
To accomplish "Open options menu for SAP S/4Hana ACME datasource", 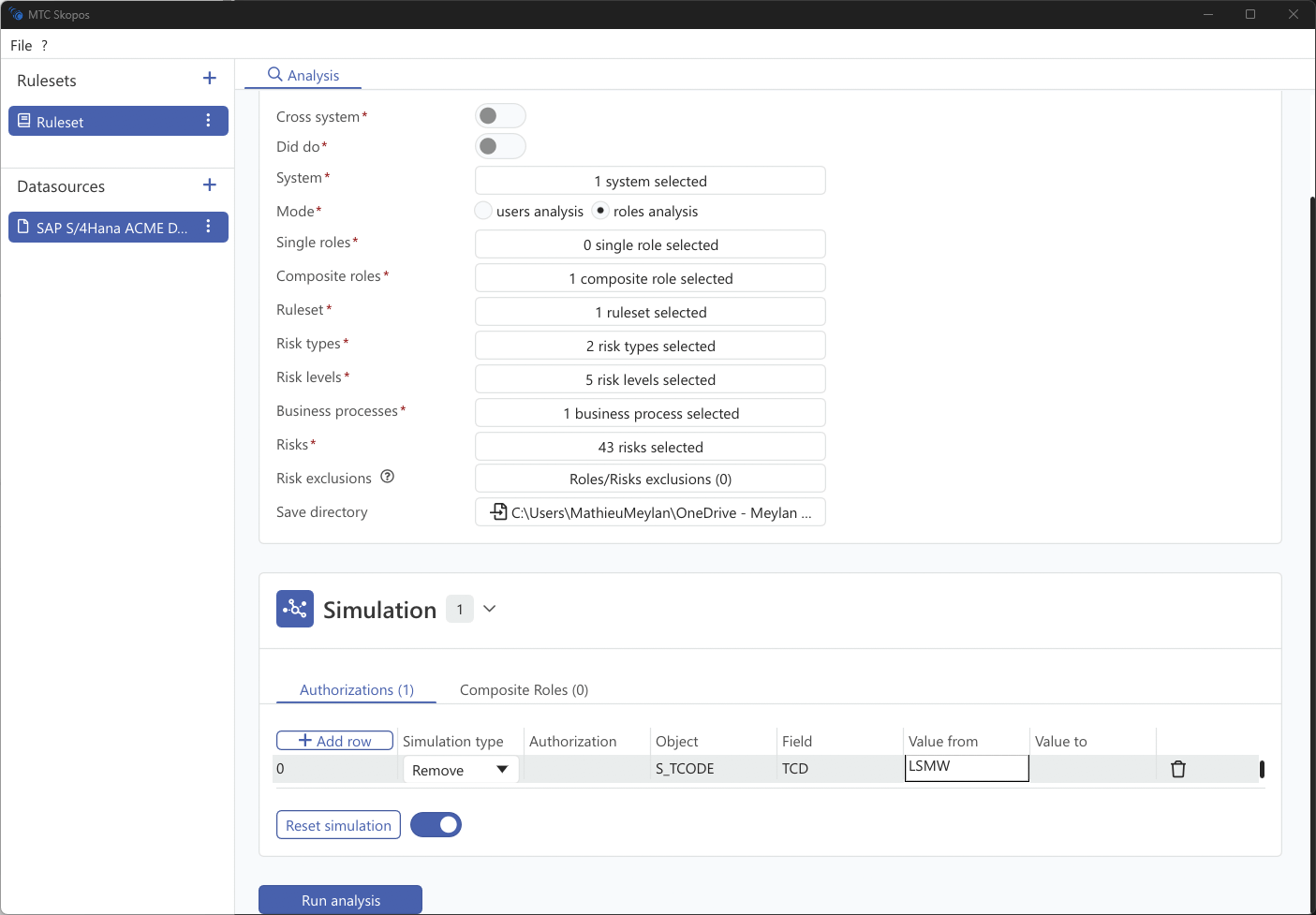I will point(208,227).
